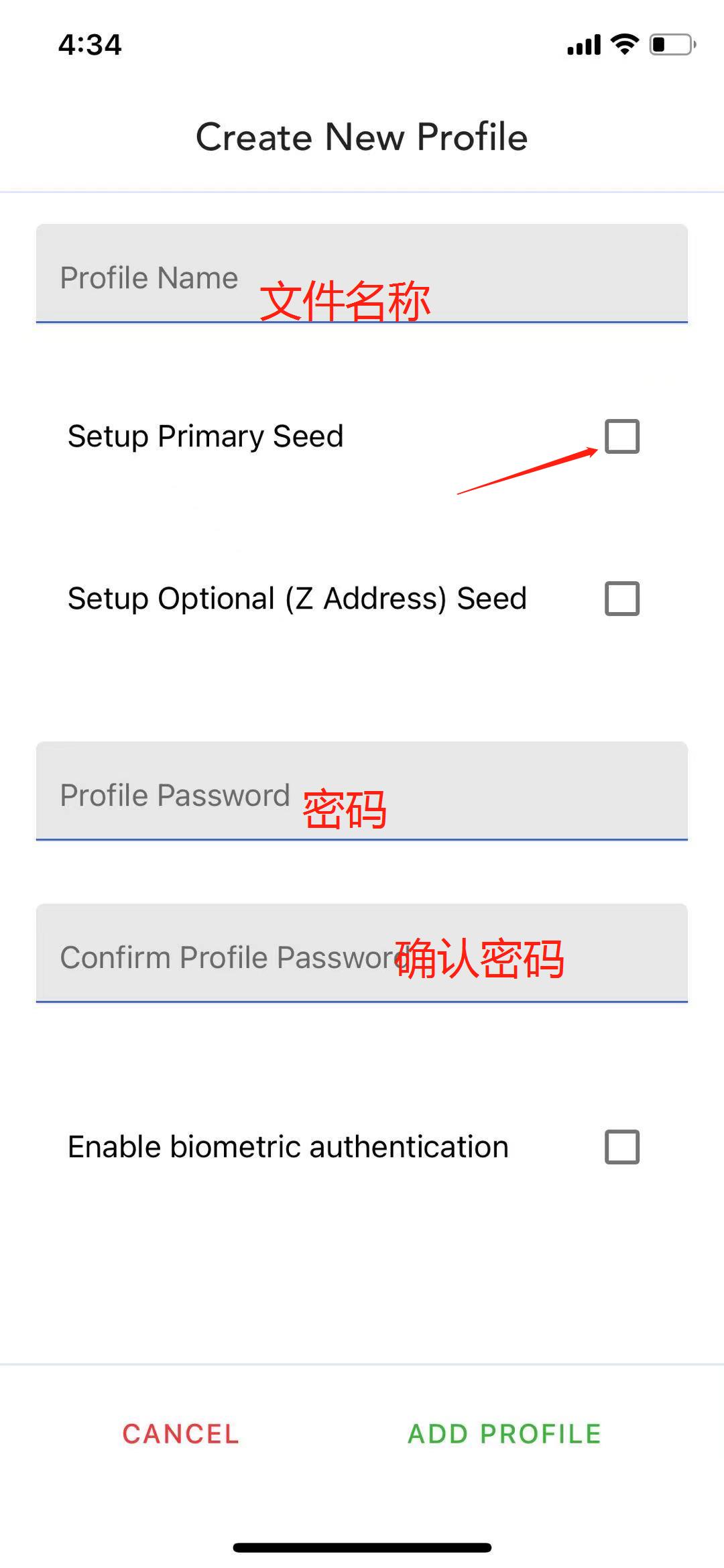Tap the Setup Optional (Z Address) Seed label
The width and height of the screenshot is (724, 1568).
click(297, 599)
